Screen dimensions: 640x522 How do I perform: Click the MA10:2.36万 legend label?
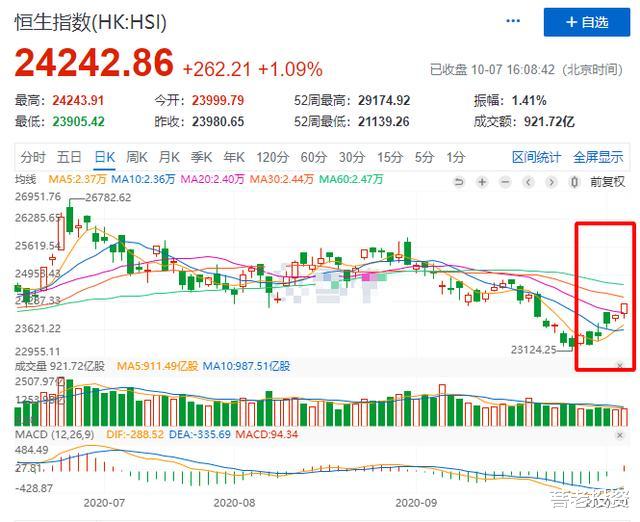(x=143, y=179)
